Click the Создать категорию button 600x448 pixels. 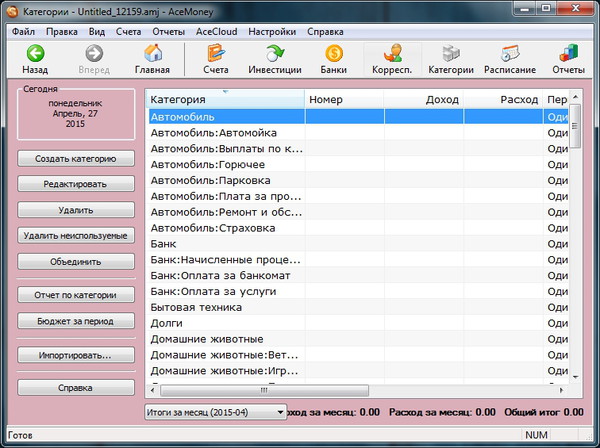76,159
